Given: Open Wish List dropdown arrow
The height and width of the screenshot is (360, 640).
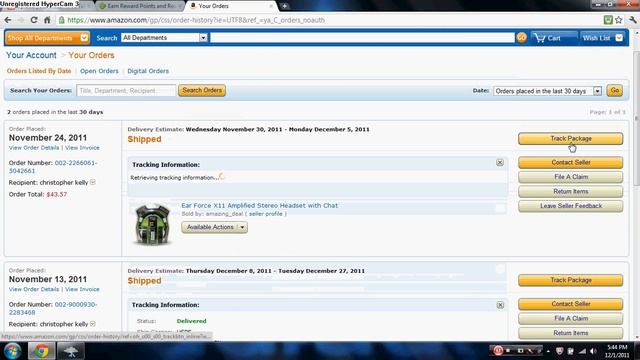Looking at the screenshot, I should point(619,38).
